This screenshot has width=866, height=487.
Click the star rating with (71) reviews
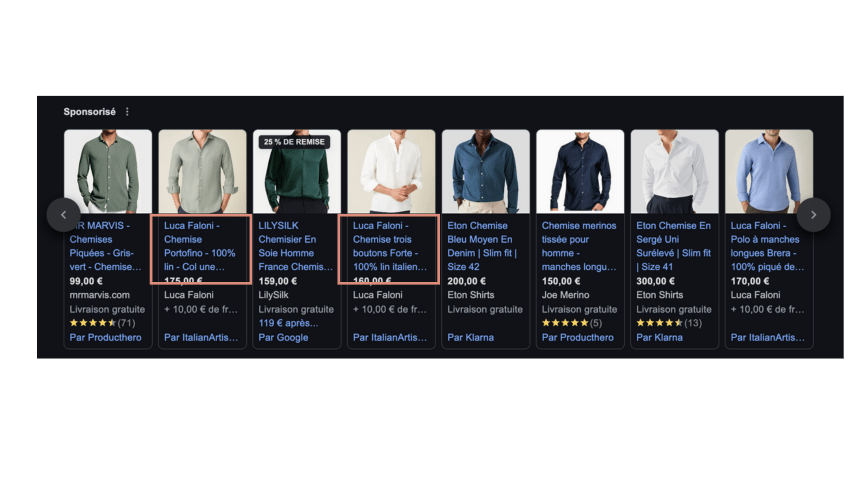pyautogui.click(x=102, y=323)
